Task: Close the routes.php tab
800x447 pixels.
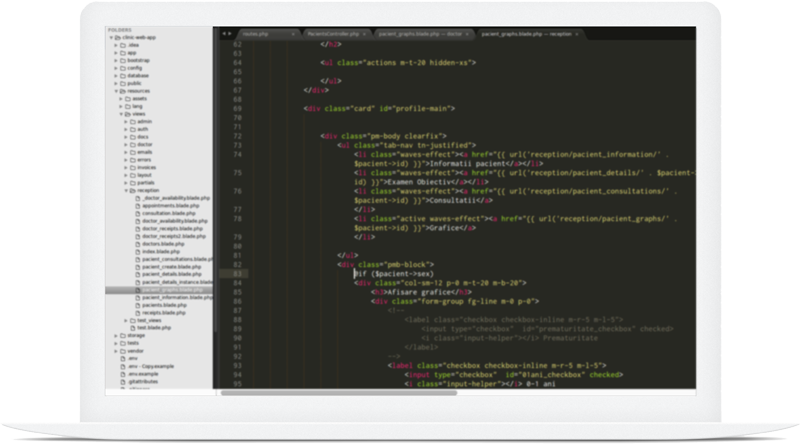Action: click(x=293, y=34)
